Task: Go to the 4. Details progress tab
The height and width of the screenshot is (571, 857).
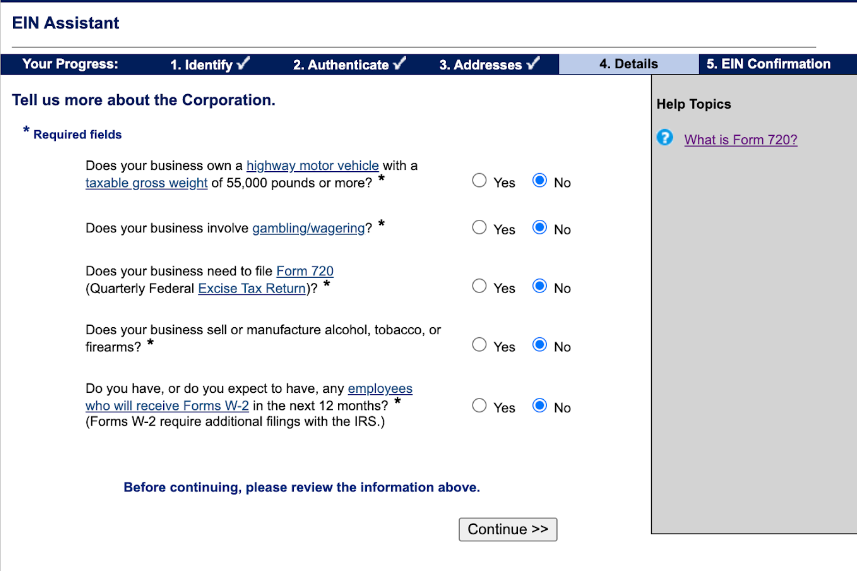Action: [x=628, y=64]
